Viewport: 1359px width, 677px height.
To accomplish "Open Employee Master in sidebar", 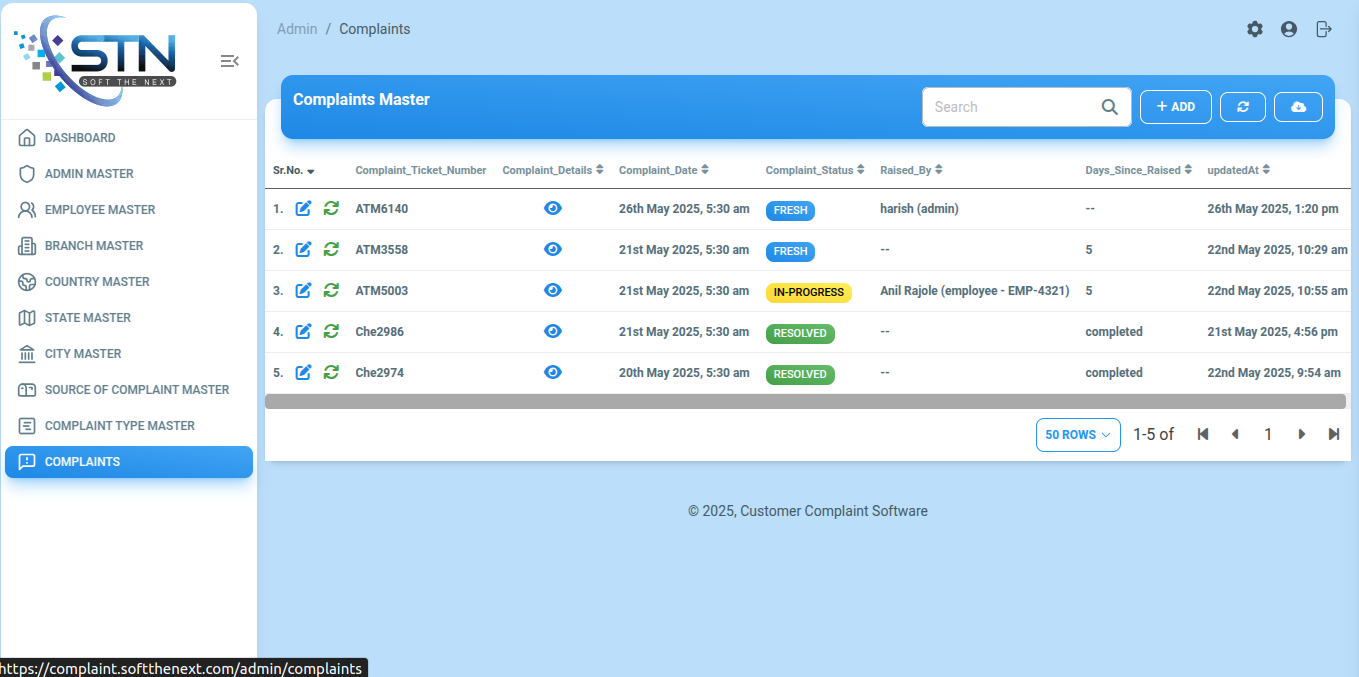I will [100, 210].
